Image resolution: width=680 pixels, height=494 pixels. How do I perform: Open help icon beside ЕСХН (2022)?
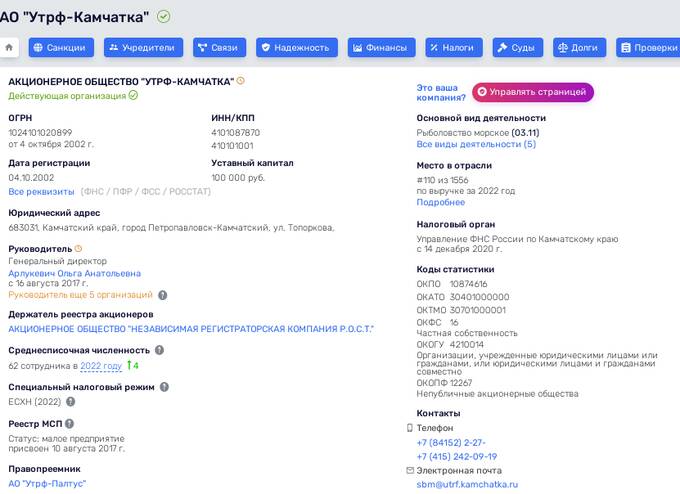coord(71,402)
